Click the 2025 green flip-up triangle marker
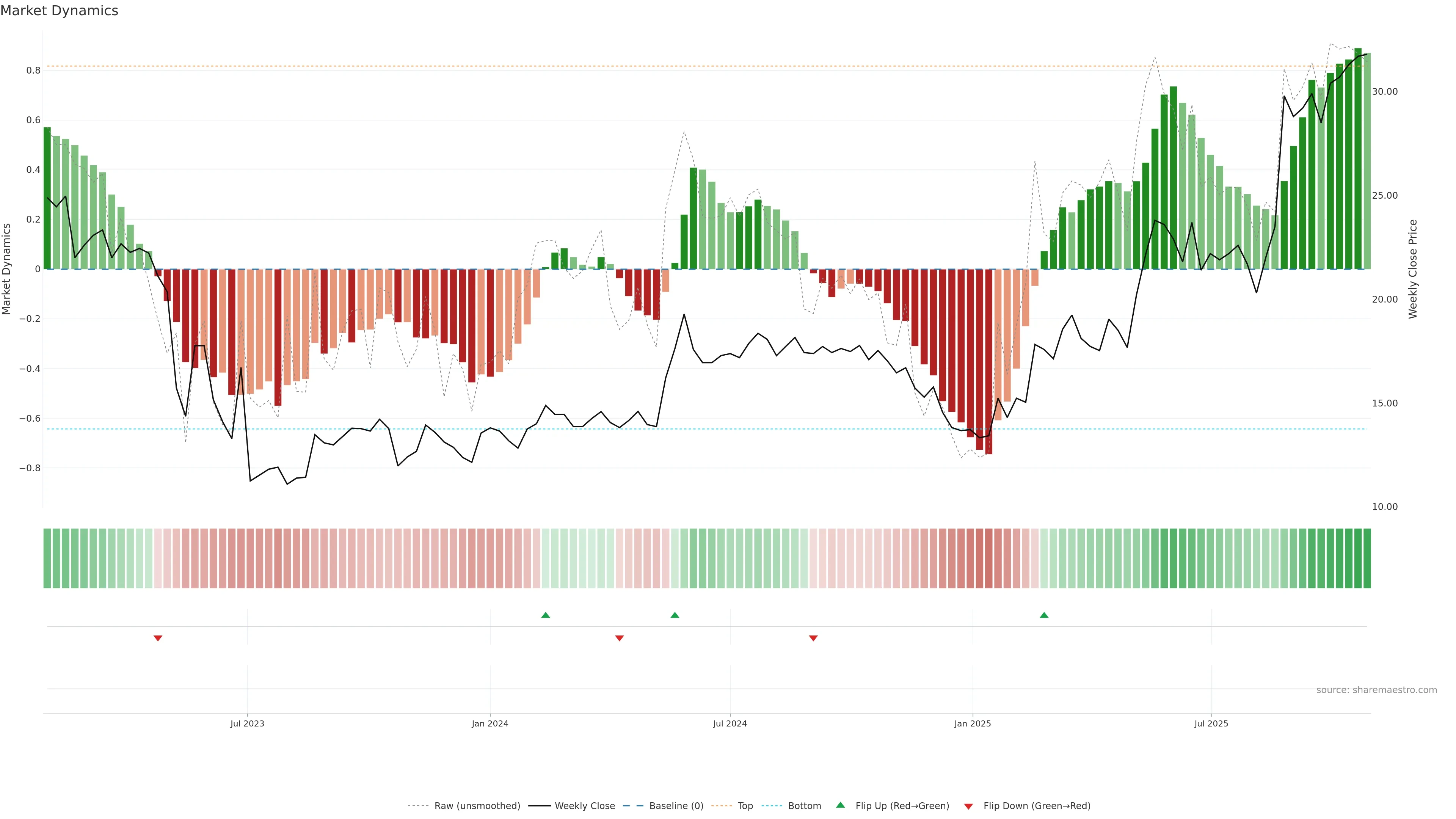This screenshot has height=819, width=1456. click(x=1044, y=615)
